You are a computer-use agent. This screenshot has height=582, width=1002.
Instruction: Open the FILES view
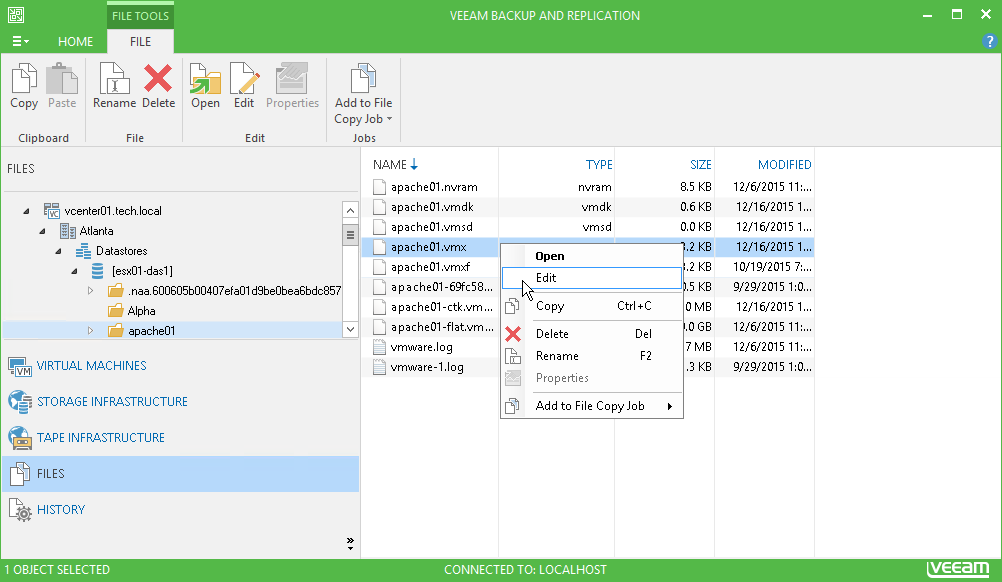click(180, 473)
